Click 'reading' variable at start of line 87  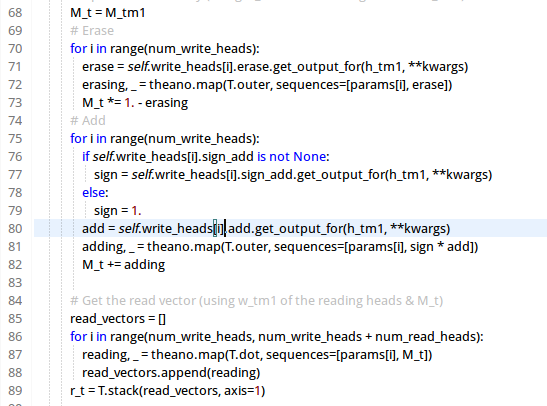point(105,355)
